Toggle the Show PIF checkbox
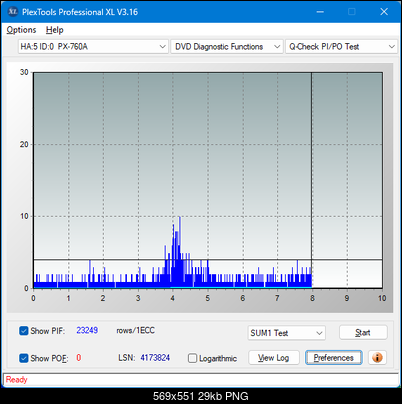Image resolution: width=402 pixels, height=404 pixels. pyautogui.click(x=24, y=331)
